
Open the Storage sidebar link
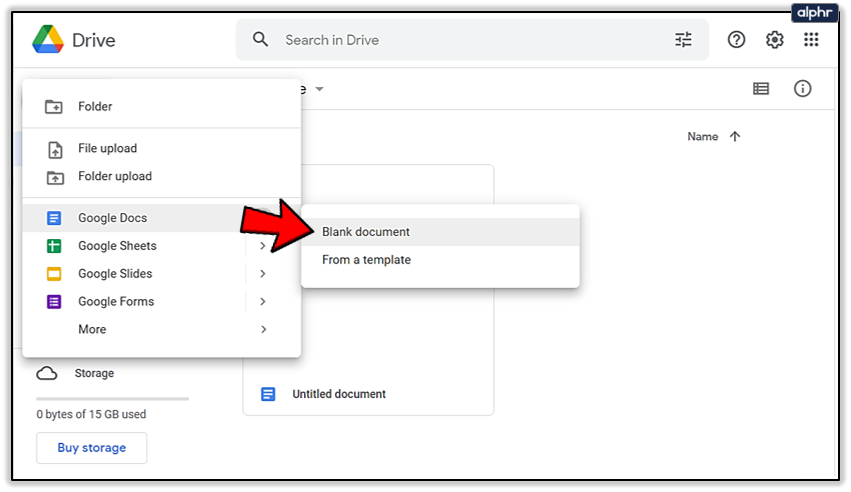pos(94,373)
